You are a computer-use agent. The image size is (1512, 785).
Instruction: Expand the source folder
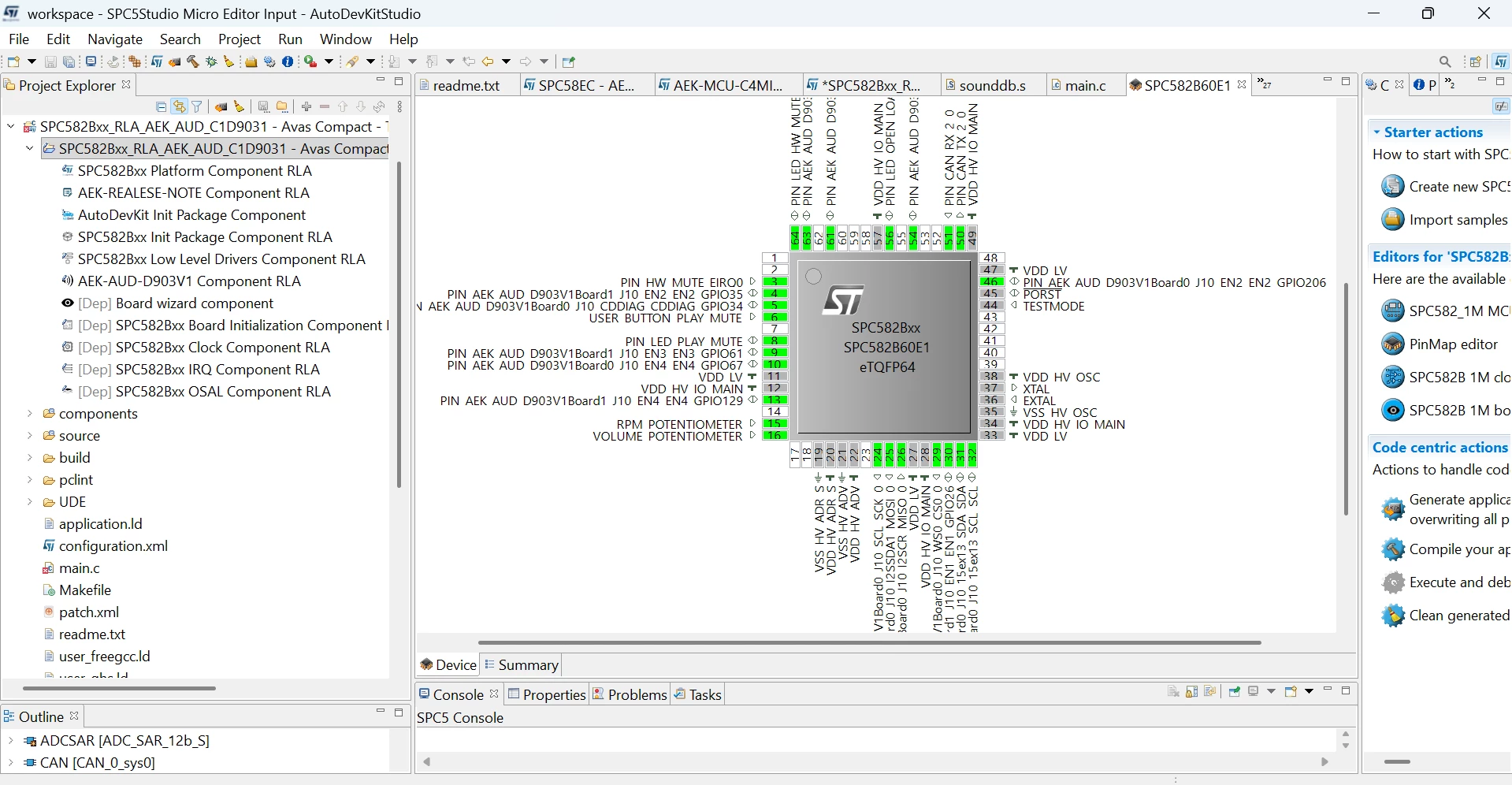point(29,435)
